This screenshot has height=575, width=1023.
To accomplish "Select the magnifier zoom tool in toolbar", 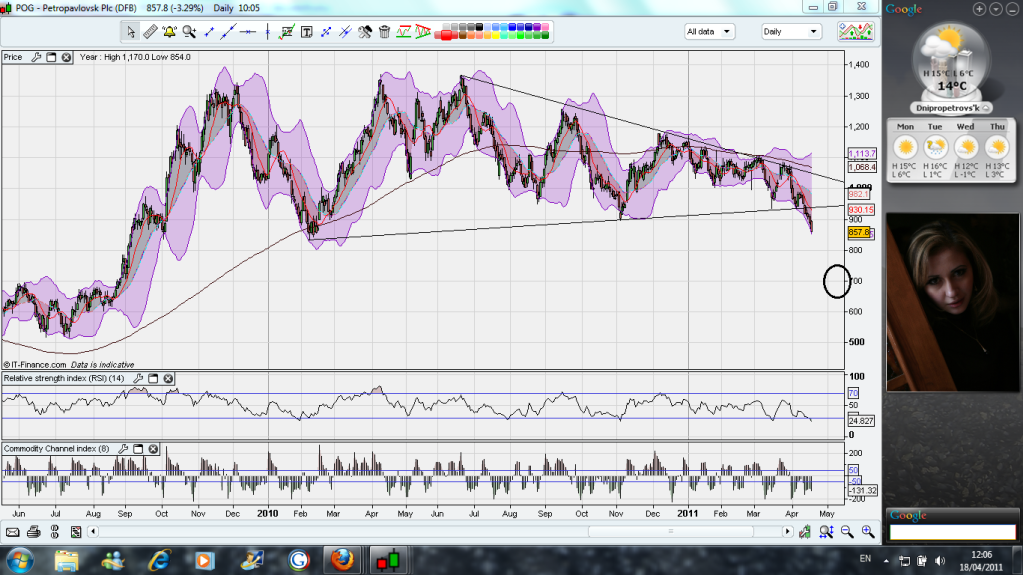I will point(189,32).
